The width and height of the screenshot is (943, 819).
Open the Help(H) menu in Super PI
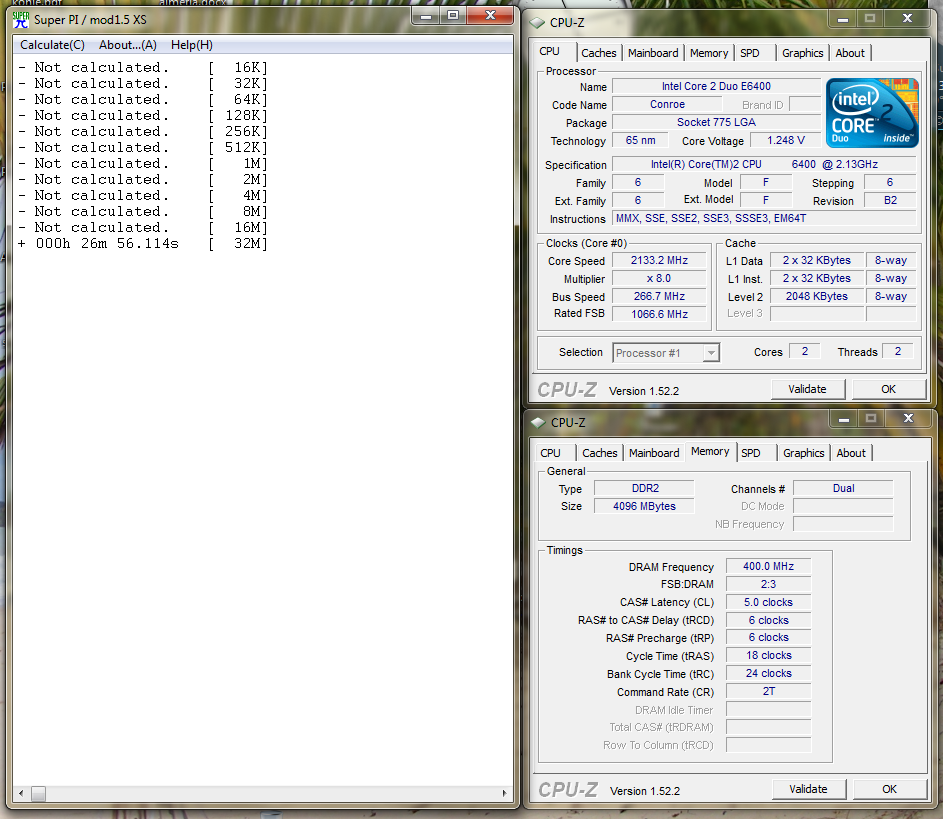coord(192,45)
